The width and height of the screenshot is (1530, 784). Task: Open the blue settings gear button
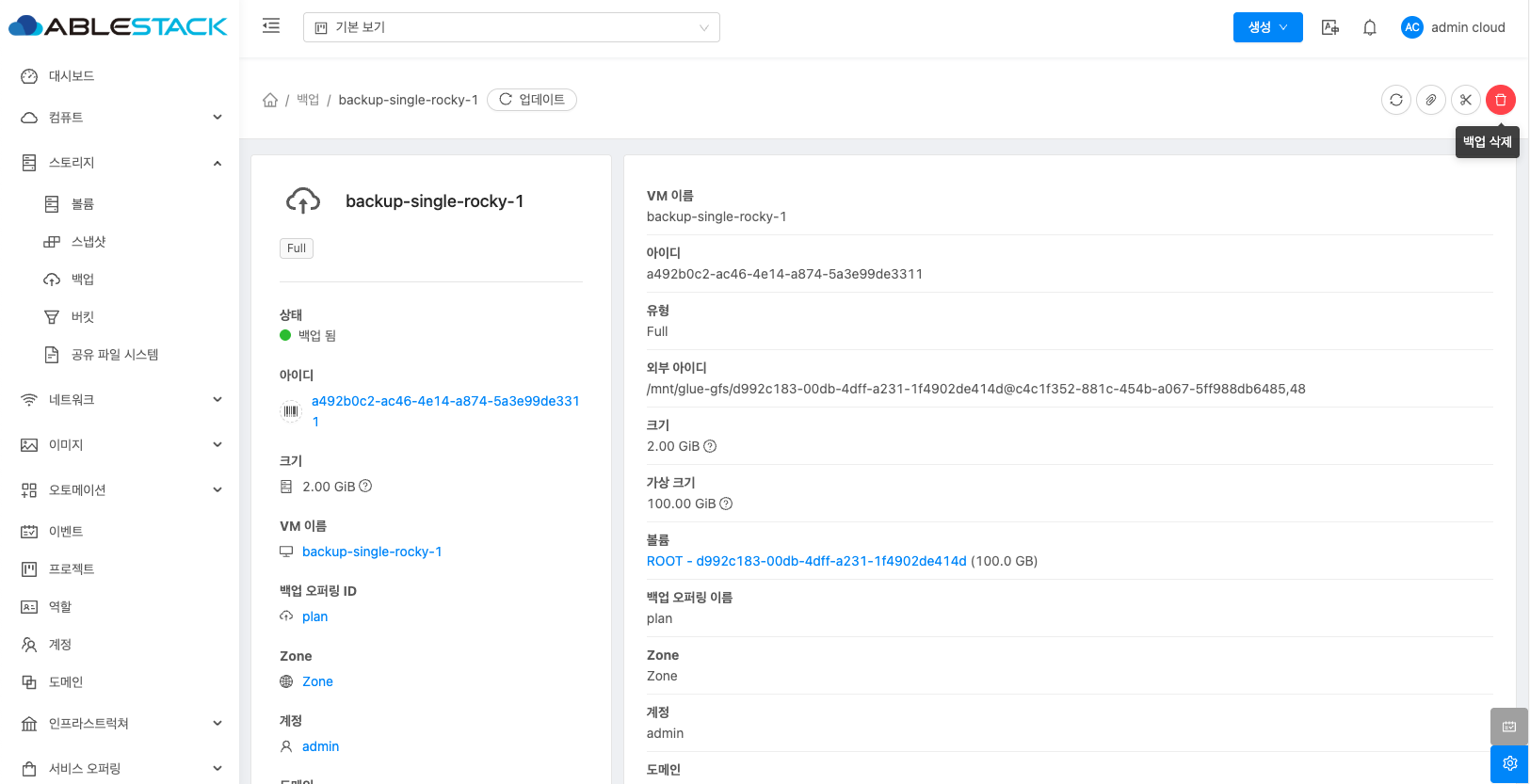(x=1509, y=763)
